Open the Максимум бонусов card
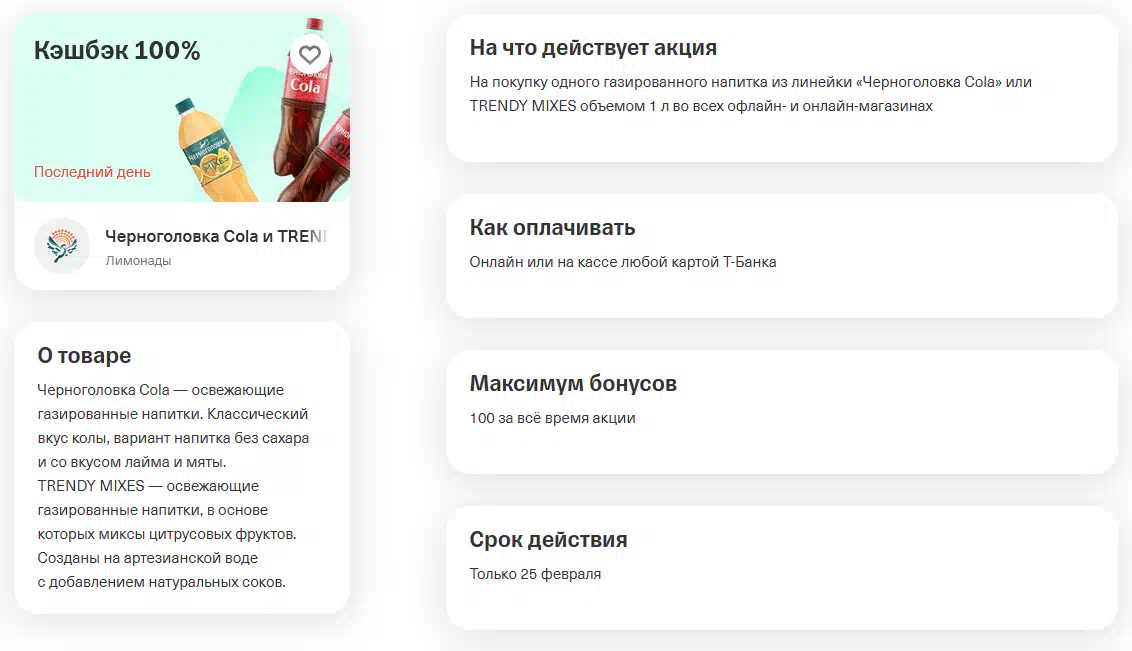Screen dimensions: 1132x651 point(782,412)
